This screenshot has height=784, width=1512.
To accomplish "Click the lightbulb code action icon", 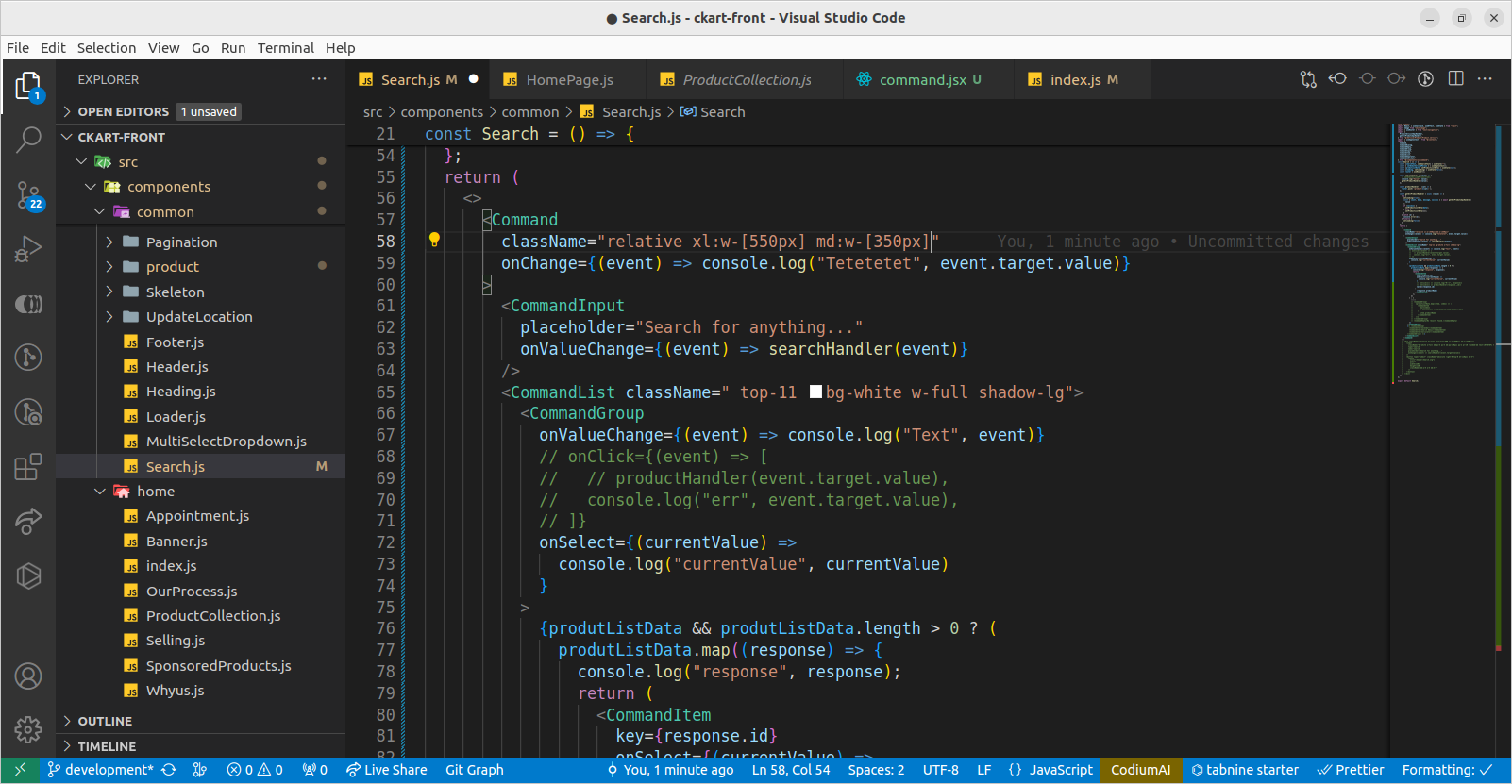I will coord(434,241).
